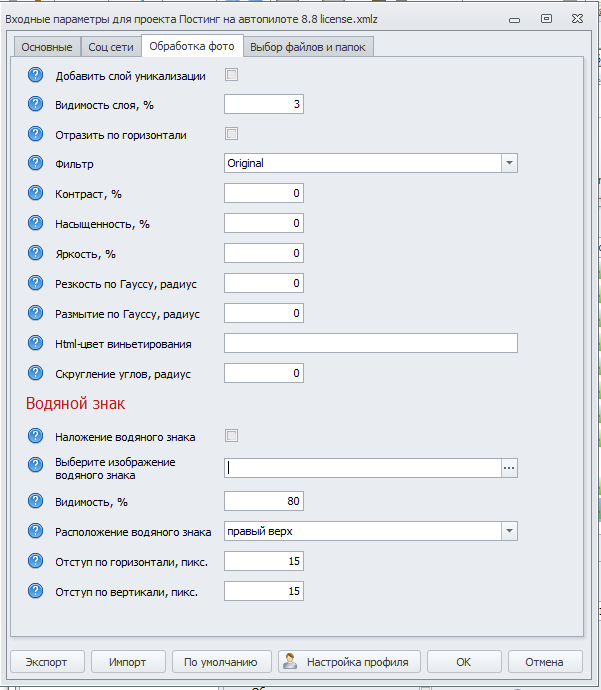
Task: Open help for Скругление углов, радиус
Action: (x=36, y=373)
